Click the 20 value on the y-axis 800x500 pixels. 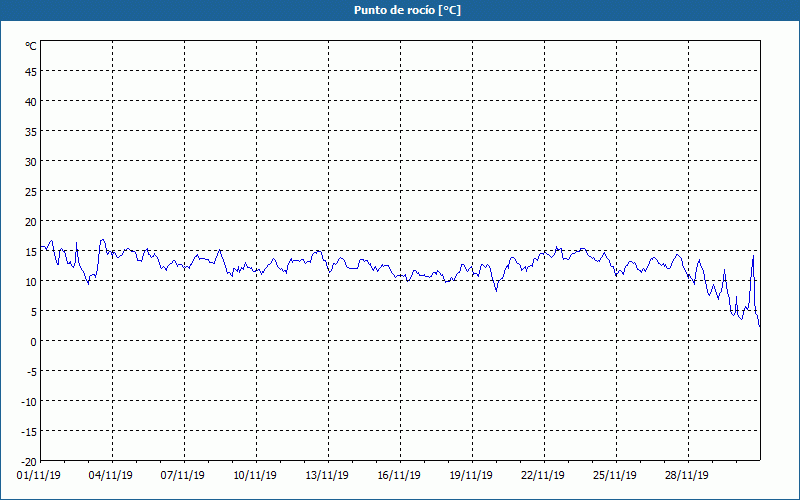(x=31, y=222)
